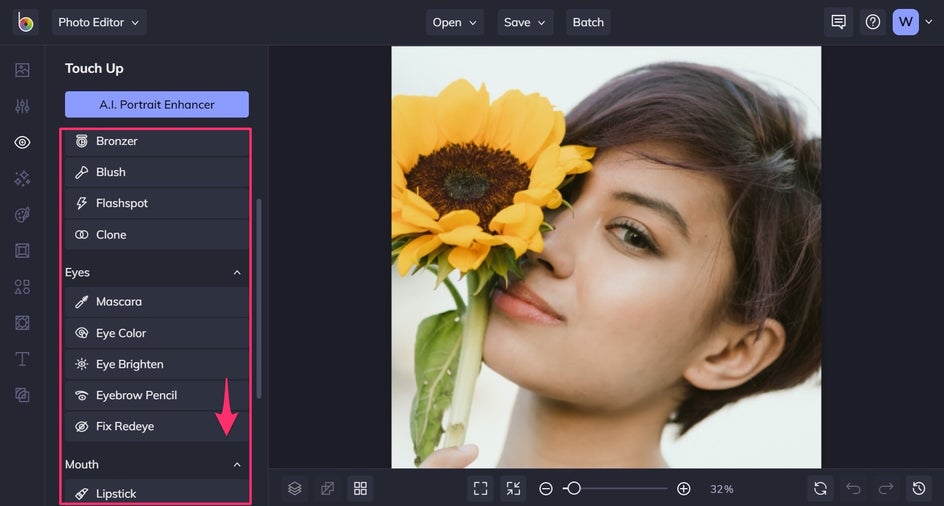
Task: Click the BeFunky logo icon
Action: pos(25,22)
